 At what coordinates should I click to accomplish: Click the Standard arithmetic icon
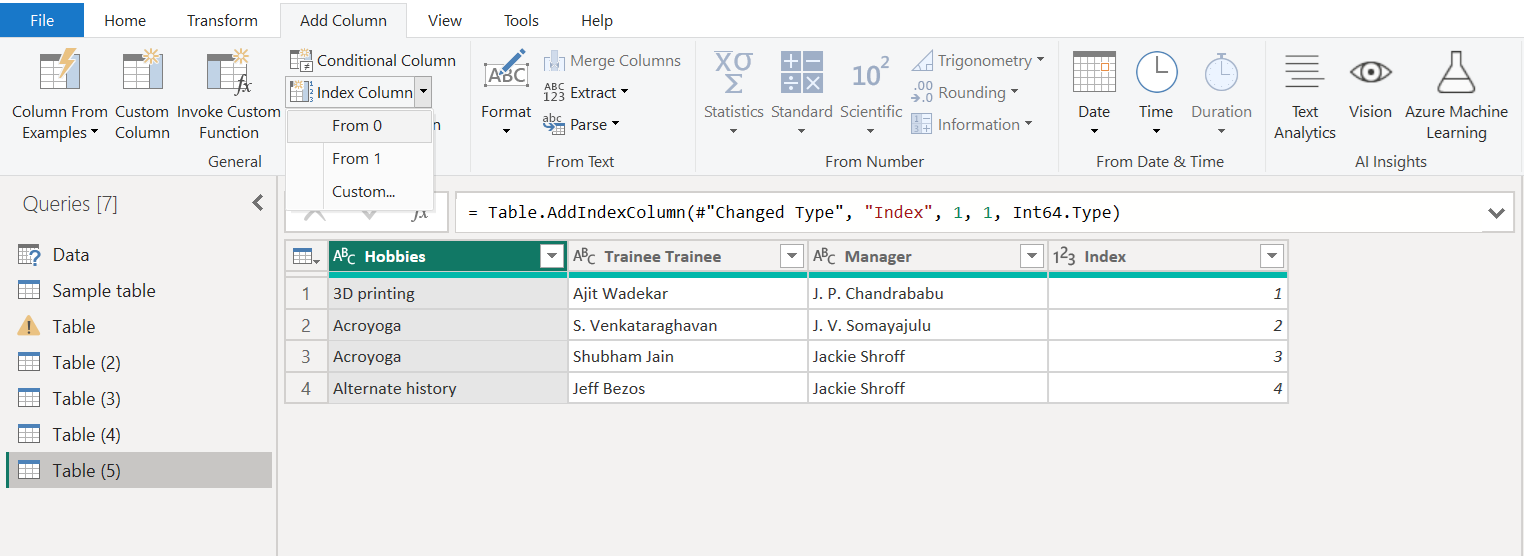tap(801, 72)
